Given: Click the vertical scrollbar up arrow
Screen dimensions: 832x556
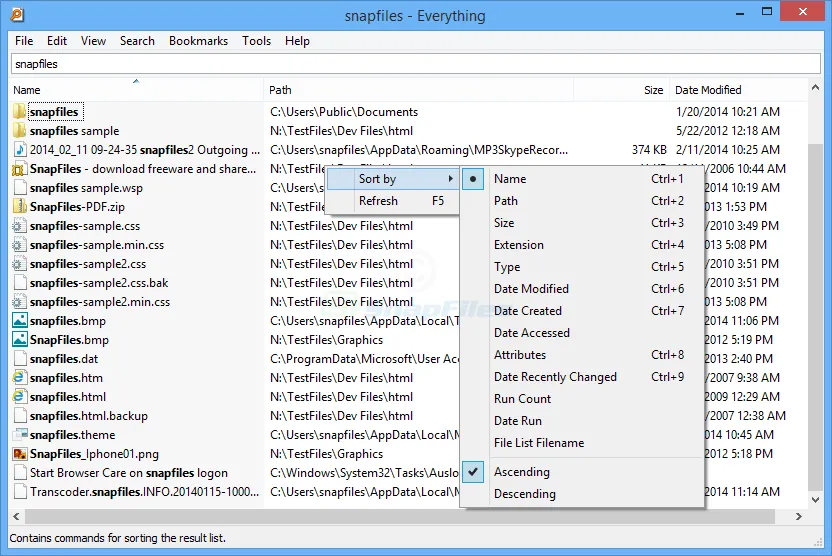Looking at the screenshot, I should click(816, 87).
